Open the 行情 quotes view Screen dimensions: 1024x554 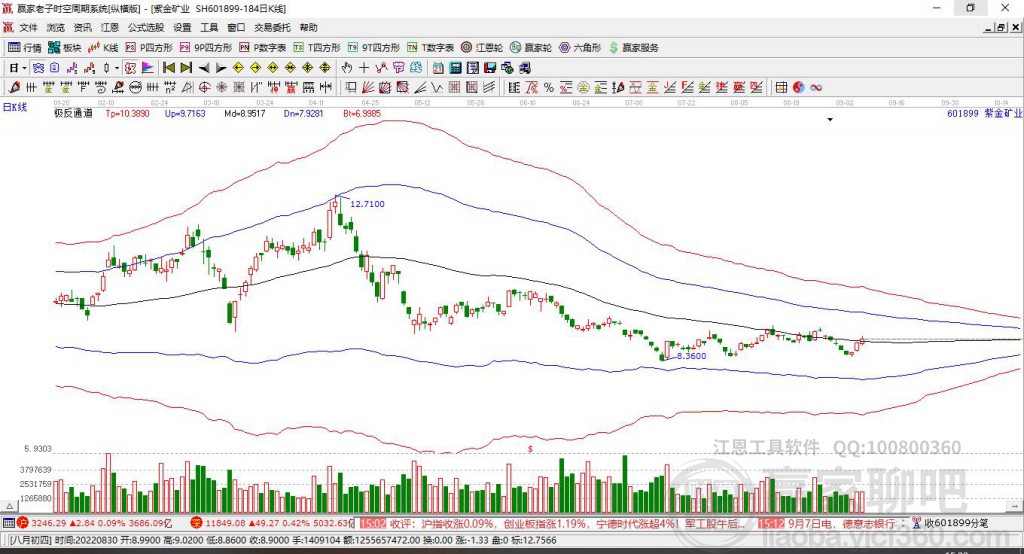[25, 48]
